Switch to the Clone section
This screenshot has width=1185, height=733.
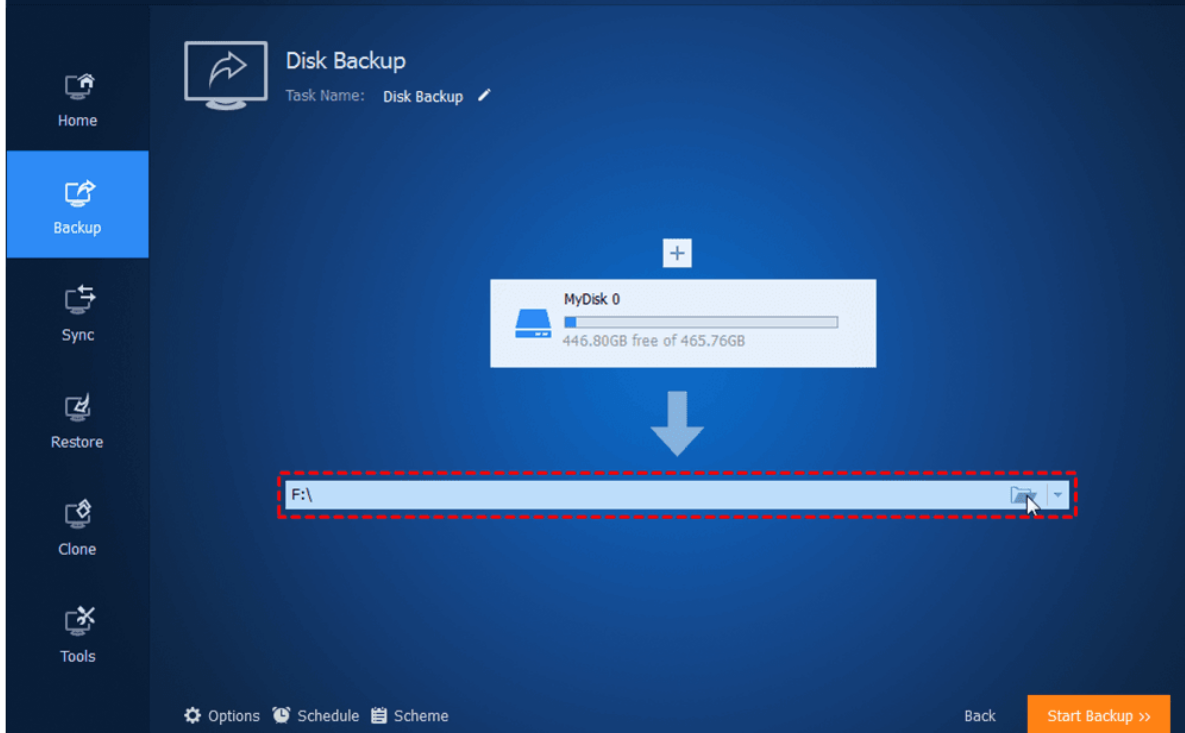(x=77, y=527)
